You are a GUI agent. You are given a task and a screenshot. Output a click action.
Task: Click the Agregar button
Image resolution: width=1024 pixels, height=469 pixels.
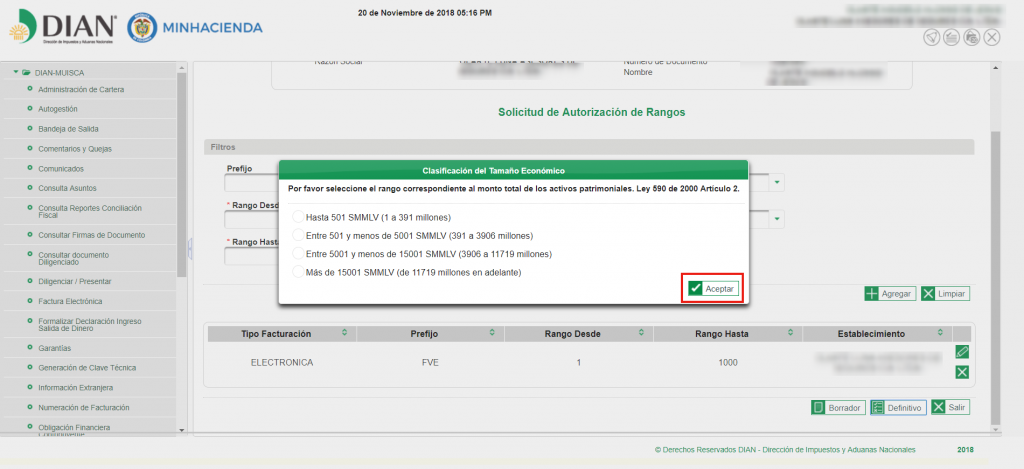coord(889,294)
